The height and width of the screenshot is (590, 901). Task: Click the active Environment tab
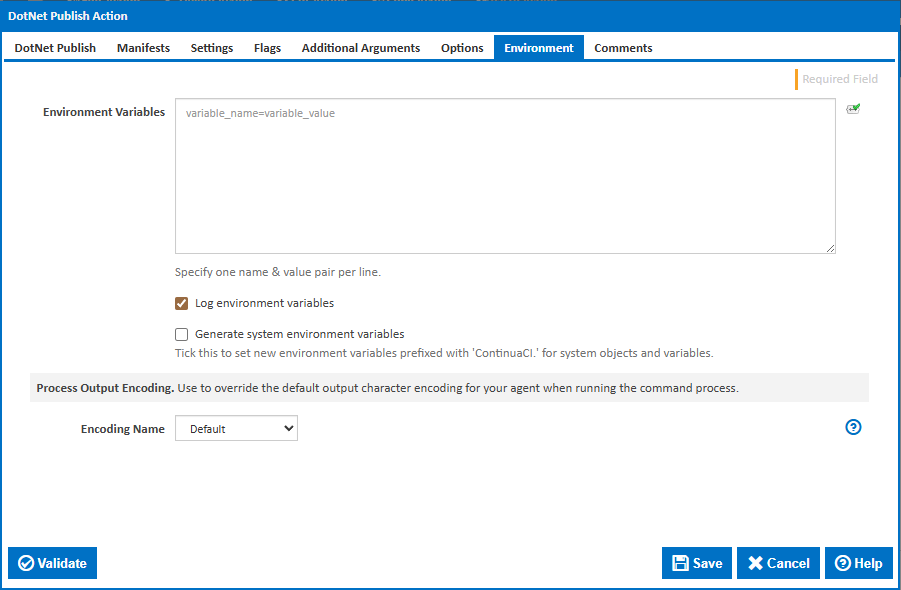pos(538,47)
